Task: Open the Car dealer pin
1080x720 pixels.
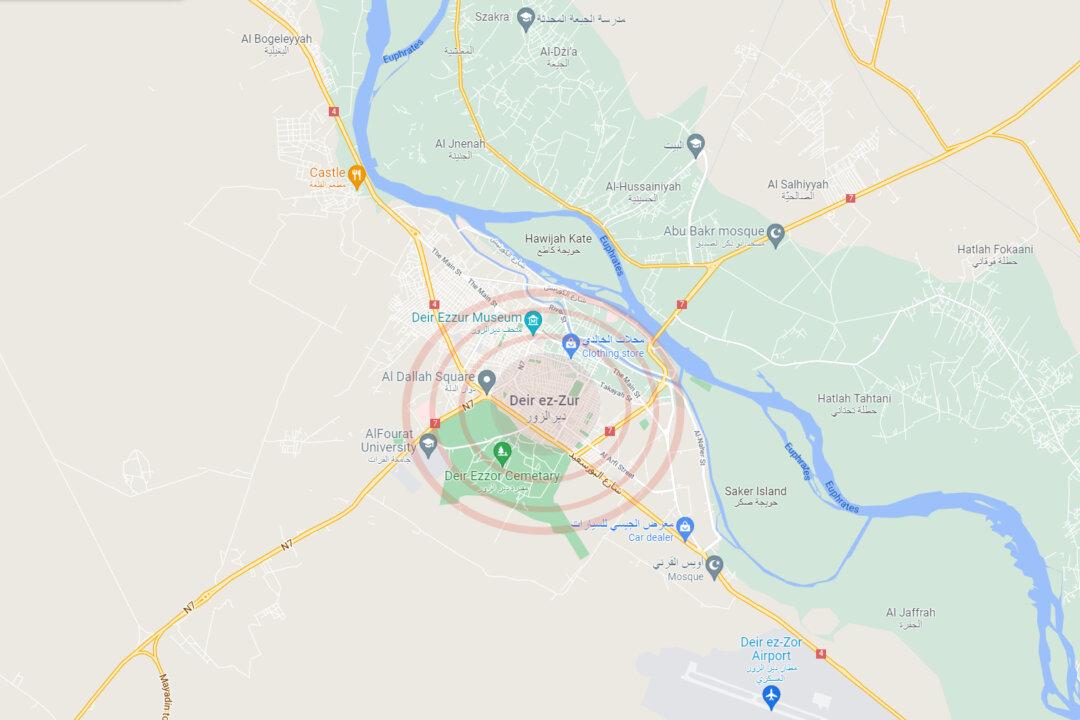Action: (685, 528)
